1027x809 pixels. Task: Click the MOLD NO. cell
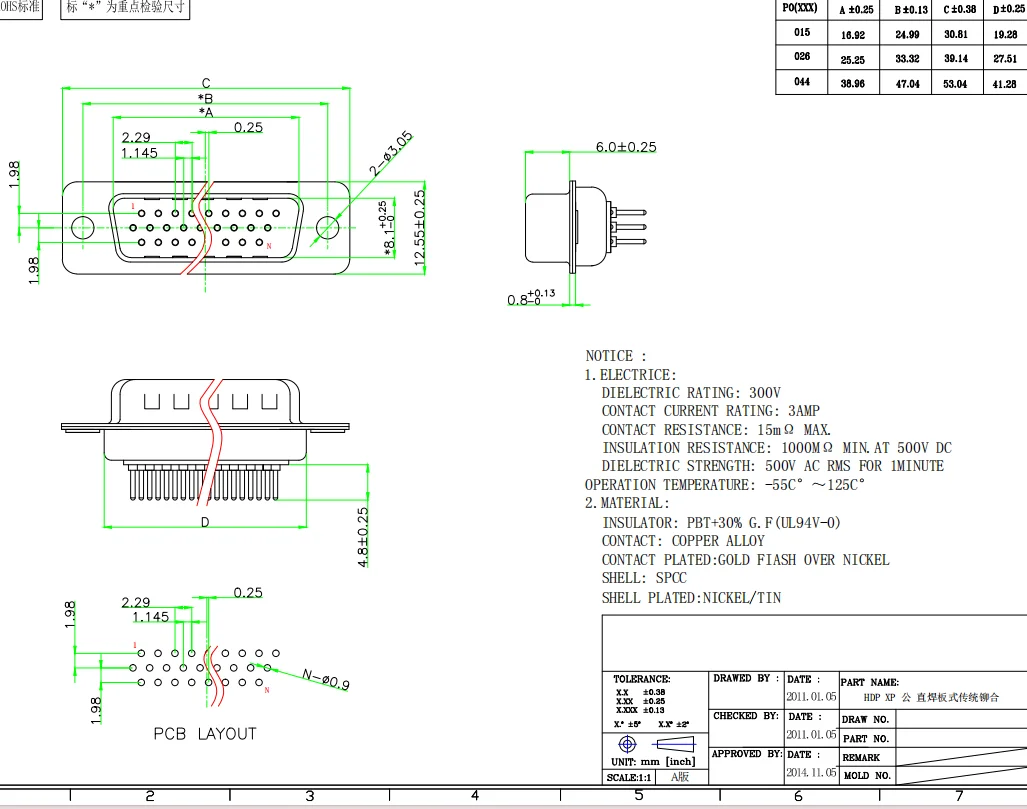[866, 775]
